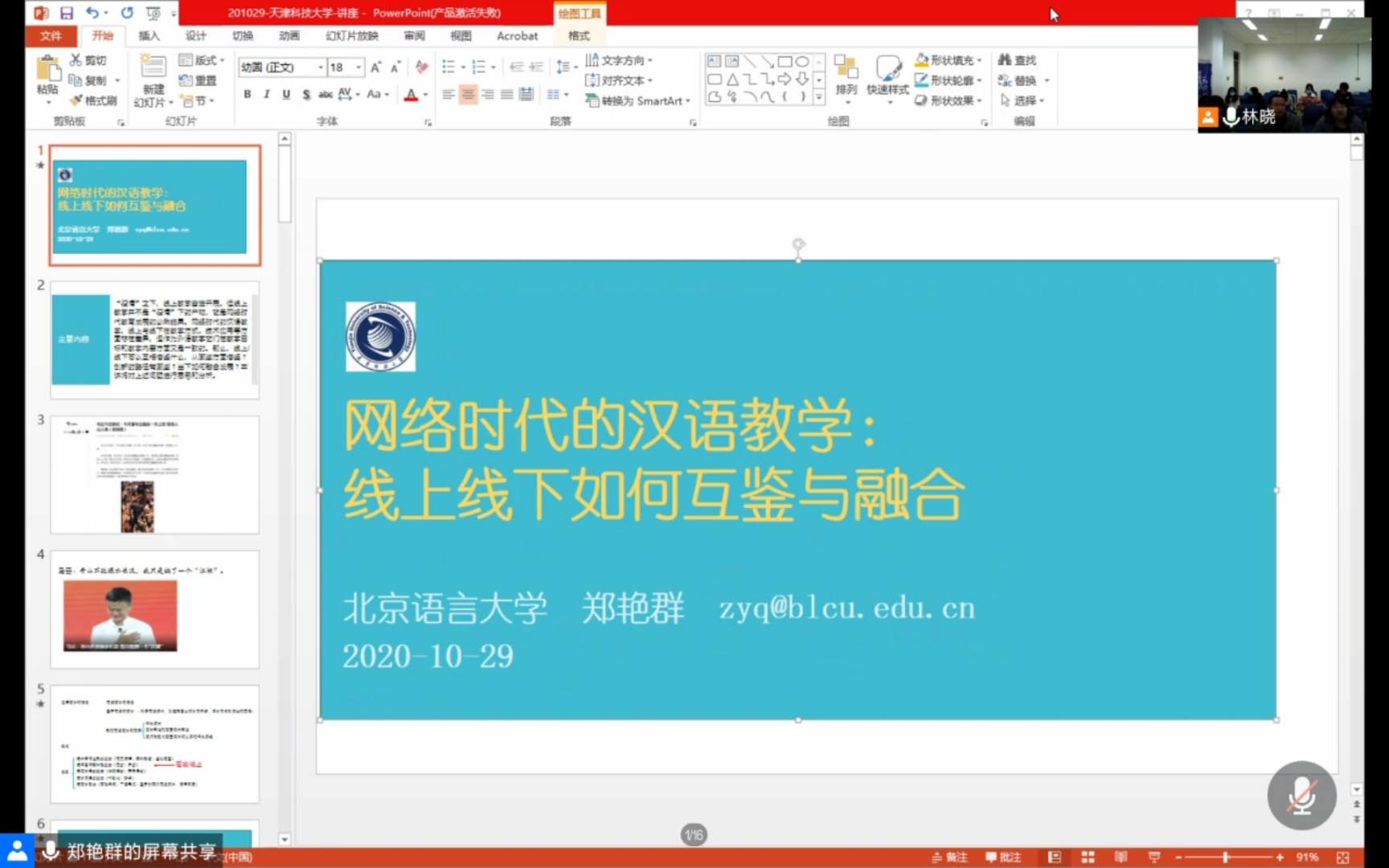Increase the list indent level
1389x868 pixels.
coord(536,68)
